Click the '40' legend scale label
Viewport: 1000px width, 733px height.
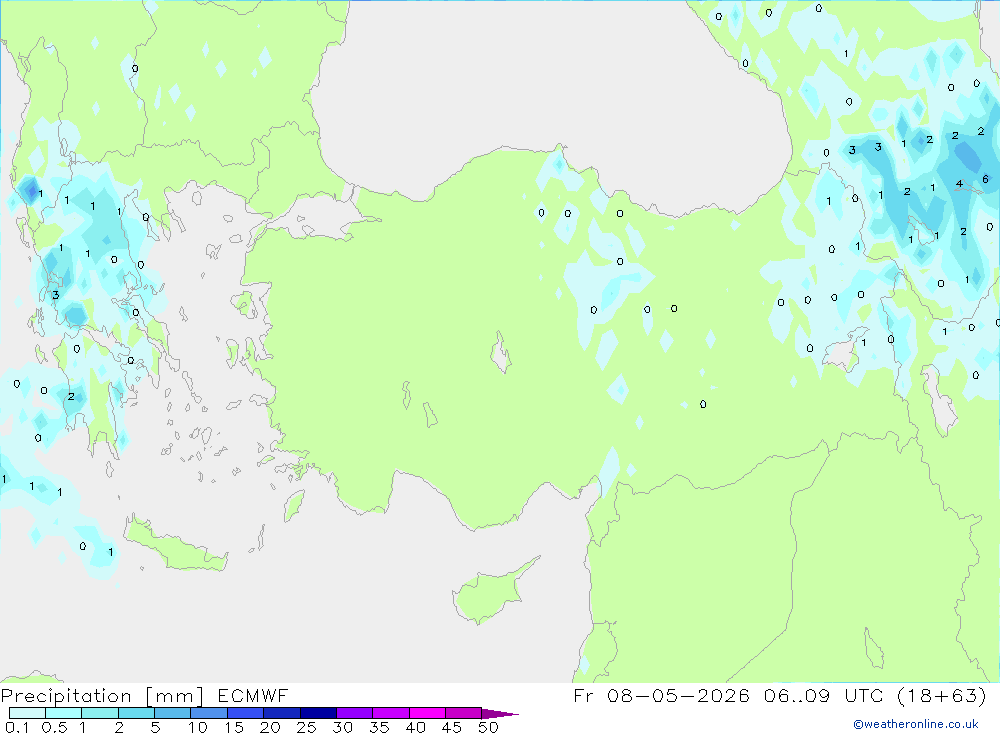(x=415, y=727)
